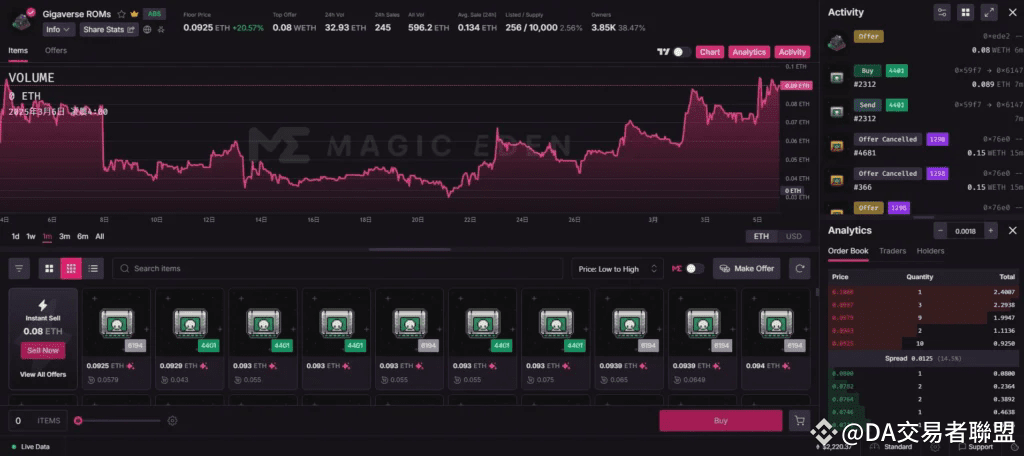Focus the Search items field

(338, 269)
